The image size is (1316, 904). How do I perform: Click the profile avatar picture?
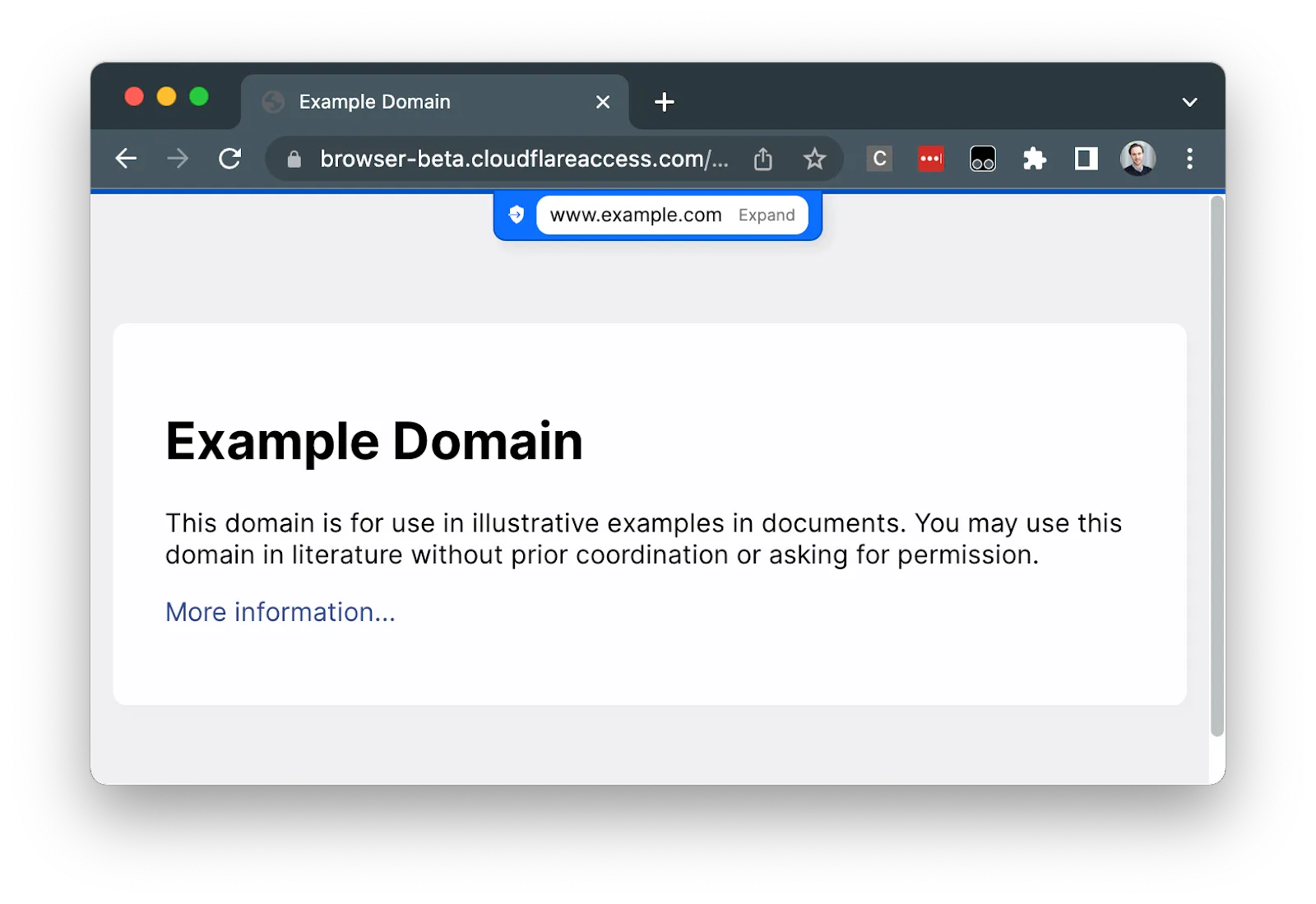1138,159
